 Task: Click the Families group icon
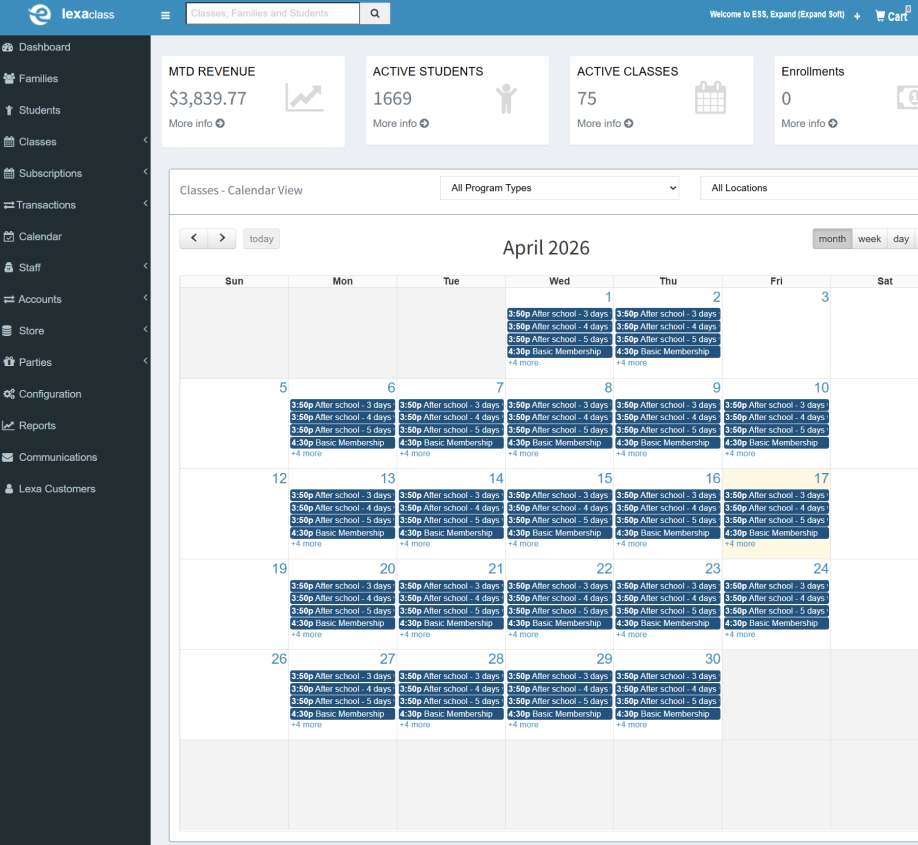8,78
